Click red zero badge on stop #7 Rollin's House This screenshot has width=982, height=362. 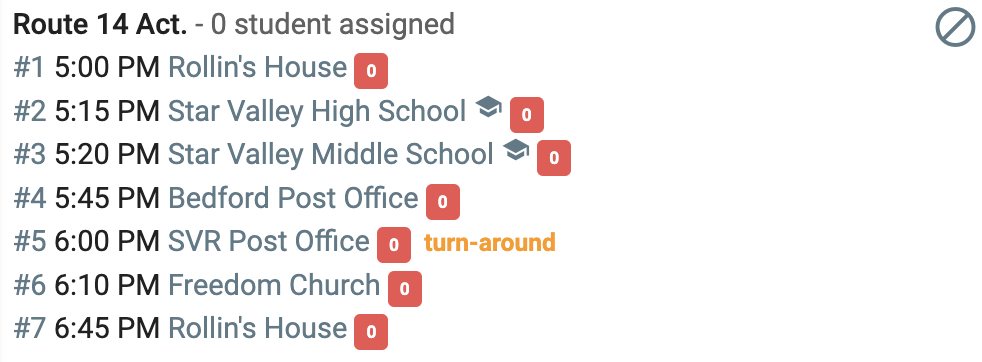371,332
